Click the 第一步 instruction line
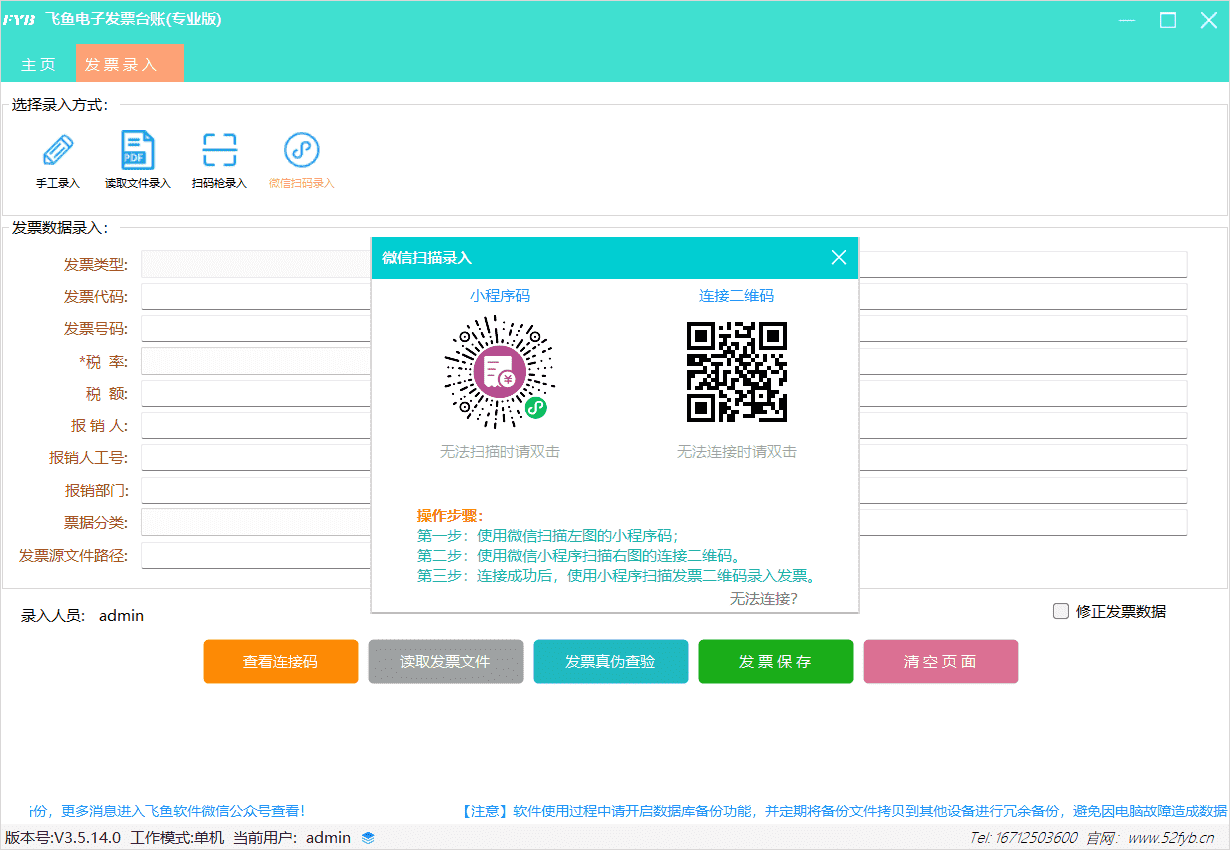The image size is (1230, 850). pyautogui.click(x=548, y=536)
